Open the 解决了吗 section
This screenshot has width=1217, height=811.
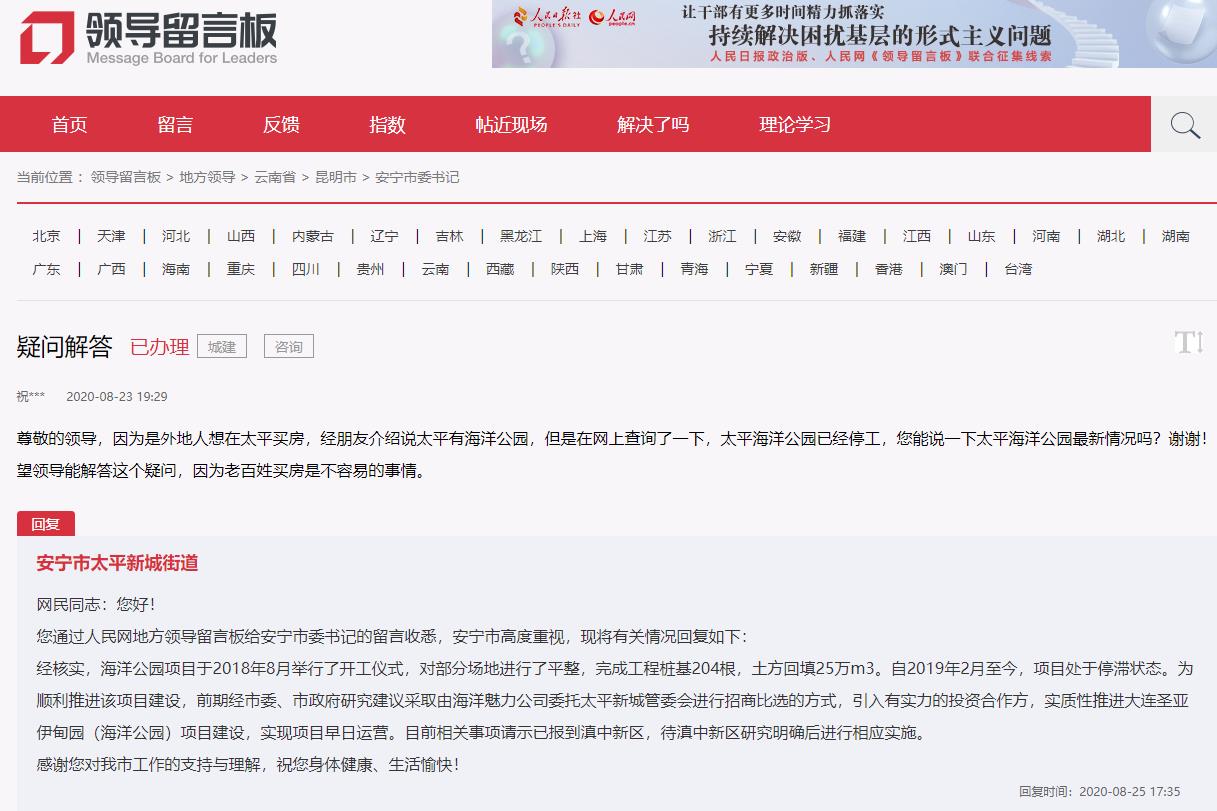tap(652, 124)
